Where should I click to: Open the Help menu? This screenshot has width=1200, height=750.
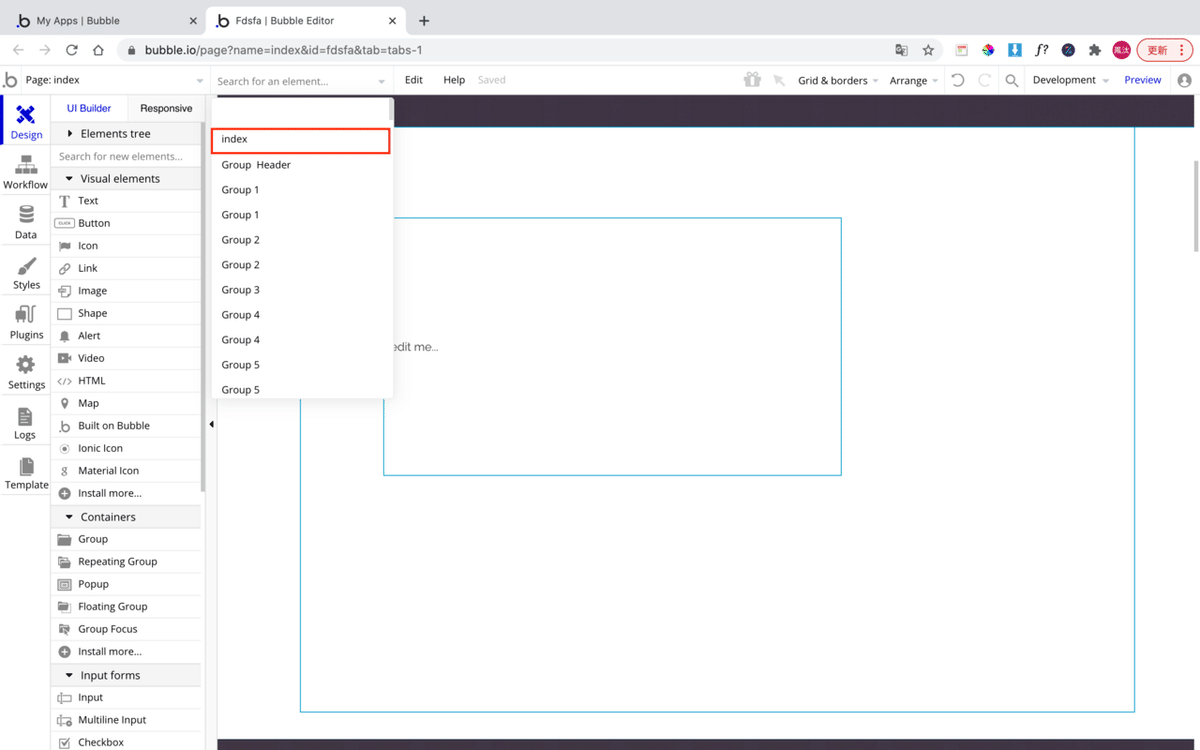454,80
